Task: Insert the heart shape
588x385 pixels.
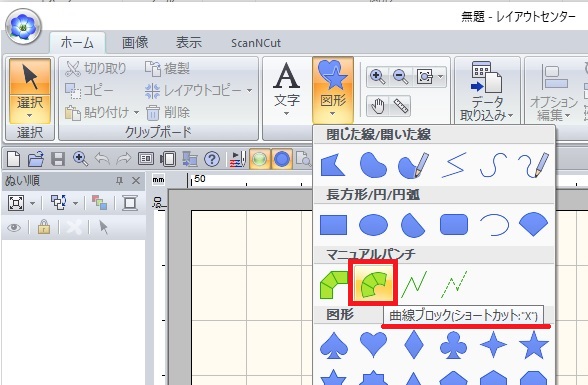Action: (x=373, y=345)
